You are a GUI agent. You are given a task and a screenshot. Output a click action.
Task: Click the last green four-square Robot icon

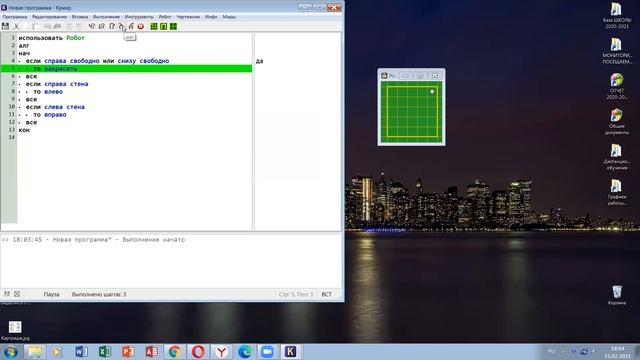tap(173, 26)
